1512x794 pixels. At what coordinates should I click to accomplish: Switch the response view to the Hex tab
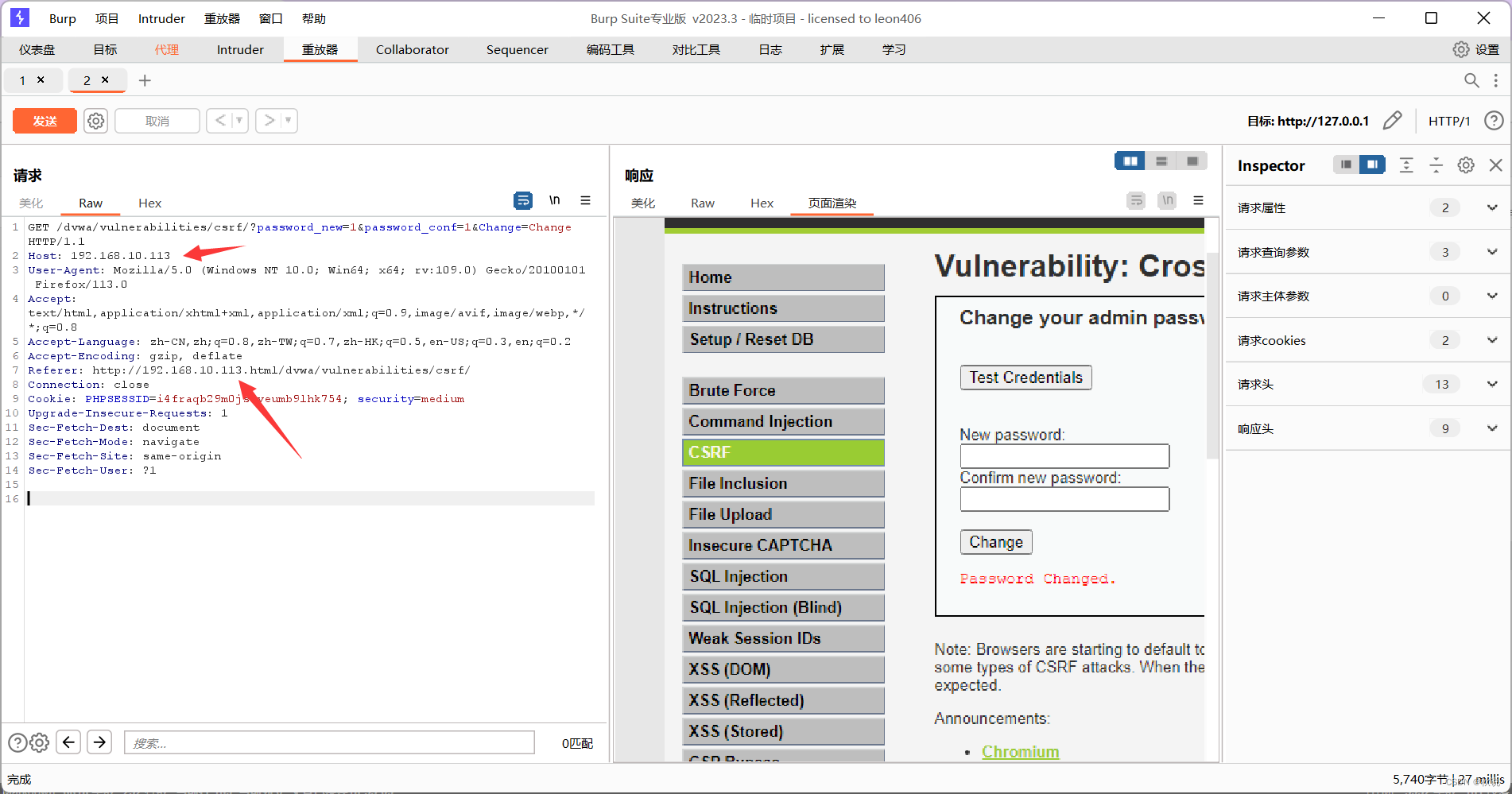762,203
